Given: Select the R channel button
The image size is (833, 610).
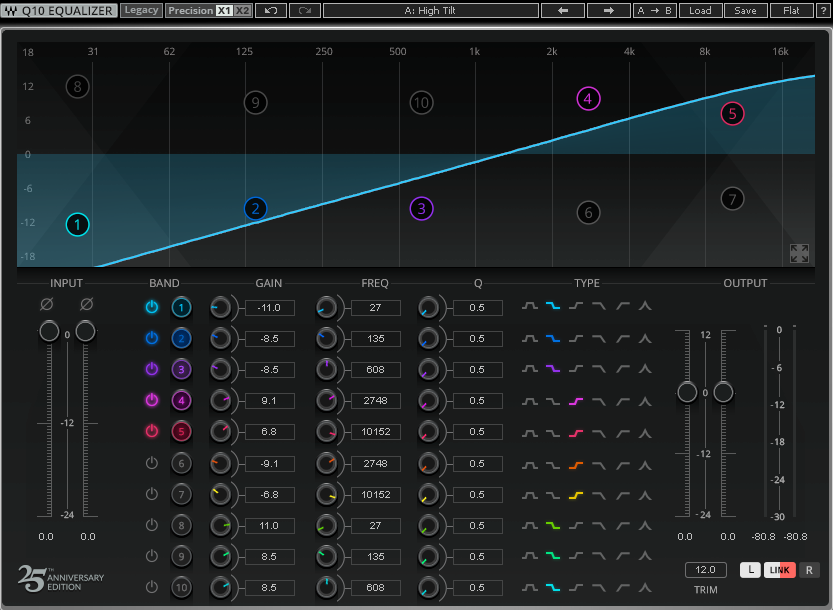Looking at the screenshot, I should (x=809, y=570).
